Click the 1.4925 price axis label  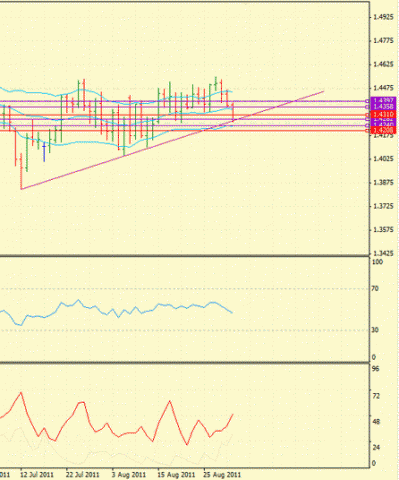[x=384, y=17]
